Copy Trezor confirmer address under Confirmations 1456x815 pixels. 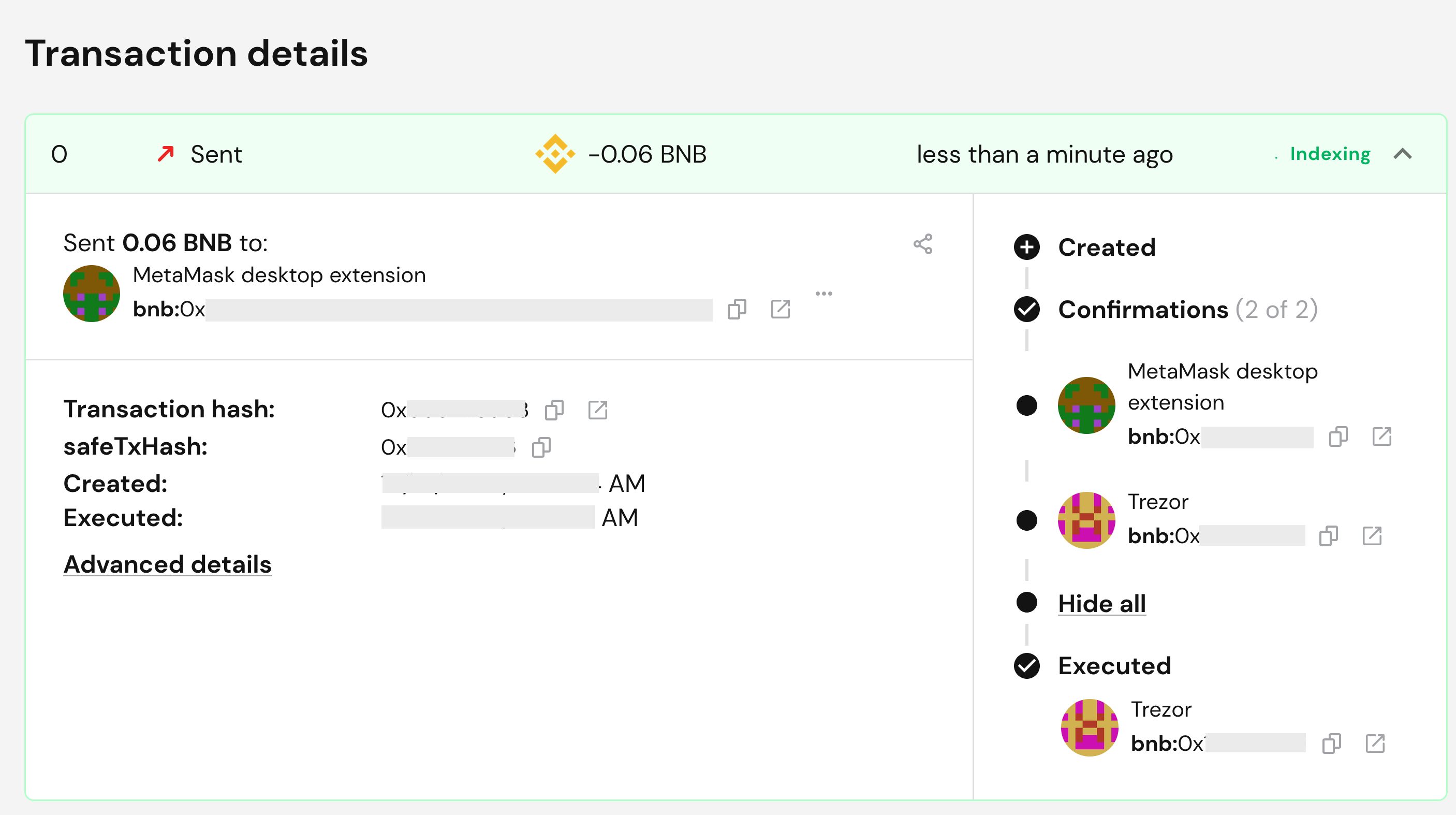[1328, 535]
